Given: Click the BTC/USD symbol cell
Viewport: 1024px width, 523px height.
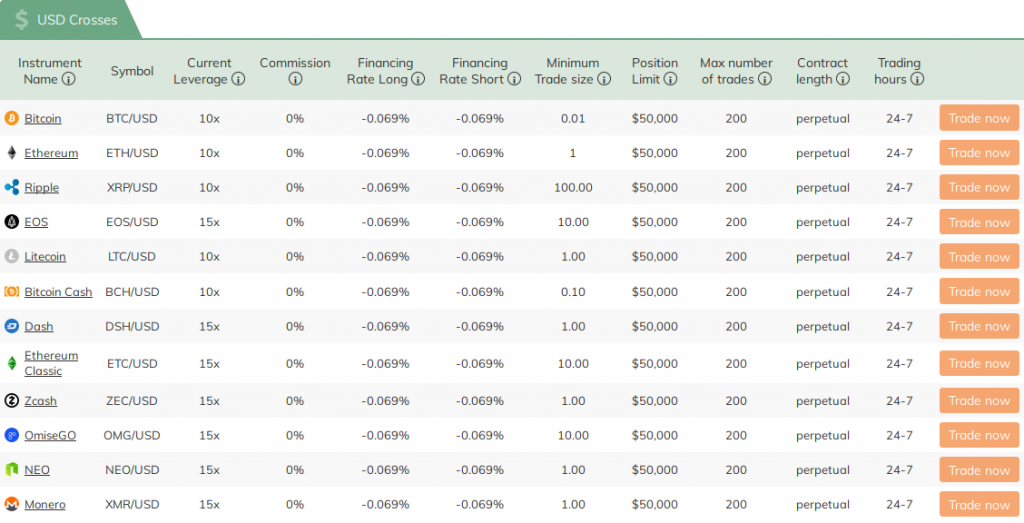Looking at the screenshot, I should 132,119.
